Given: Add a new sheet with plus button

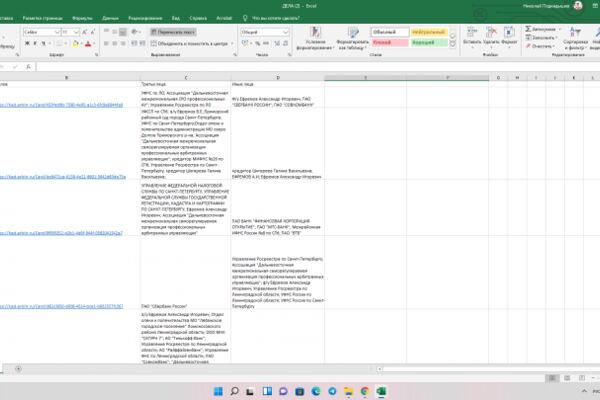Looking at the screenshot, I should pos(18,369).
